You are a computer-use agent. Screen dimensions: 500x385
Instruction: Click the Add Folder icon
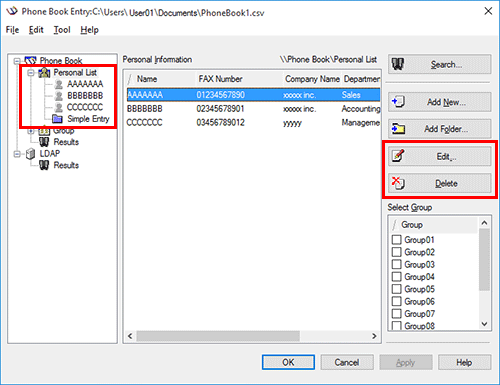[x=398, y=129]
